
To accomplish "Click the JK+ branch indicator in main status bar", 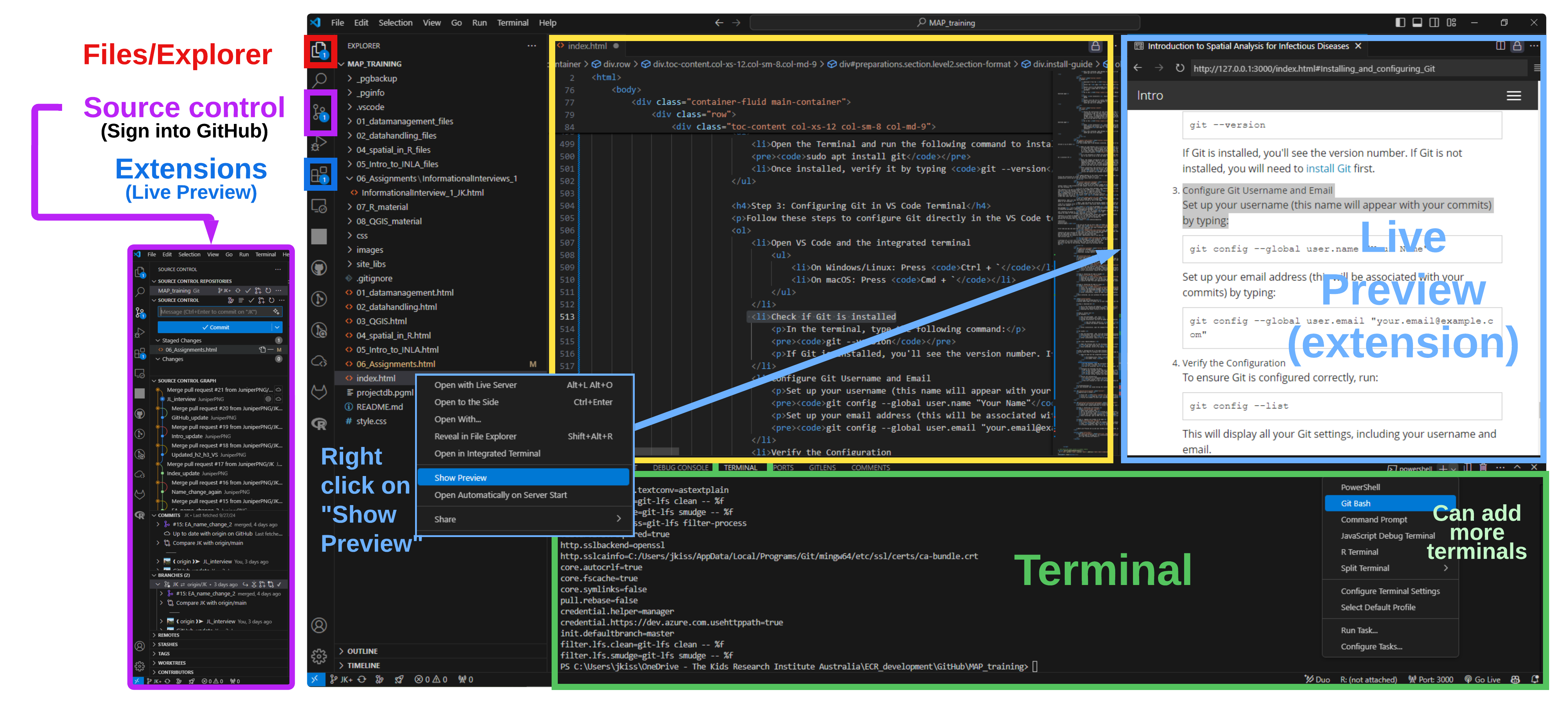I will pyautogui.click(x=341, y=679).
